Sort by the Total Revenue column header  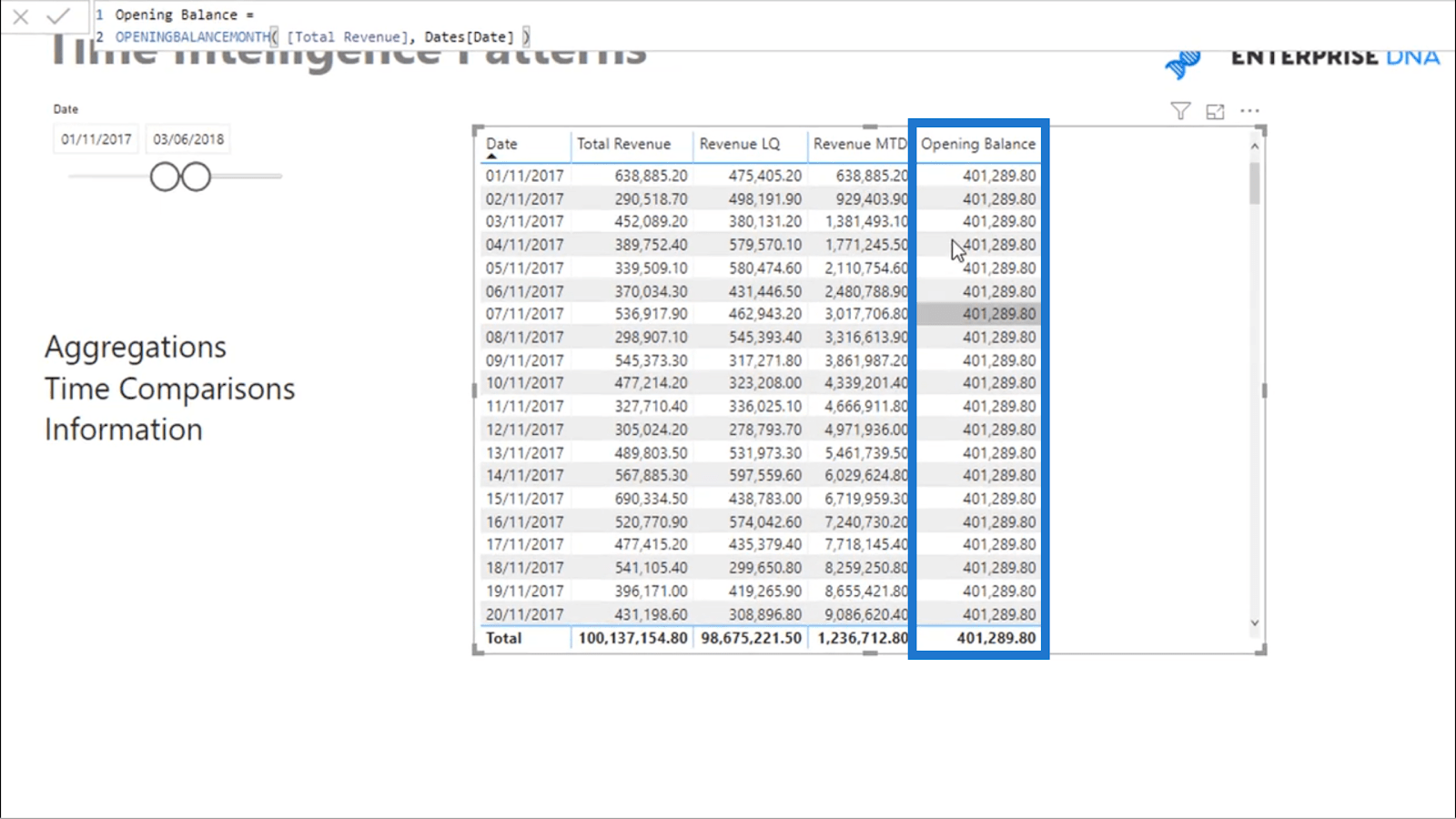coord(623,144)
